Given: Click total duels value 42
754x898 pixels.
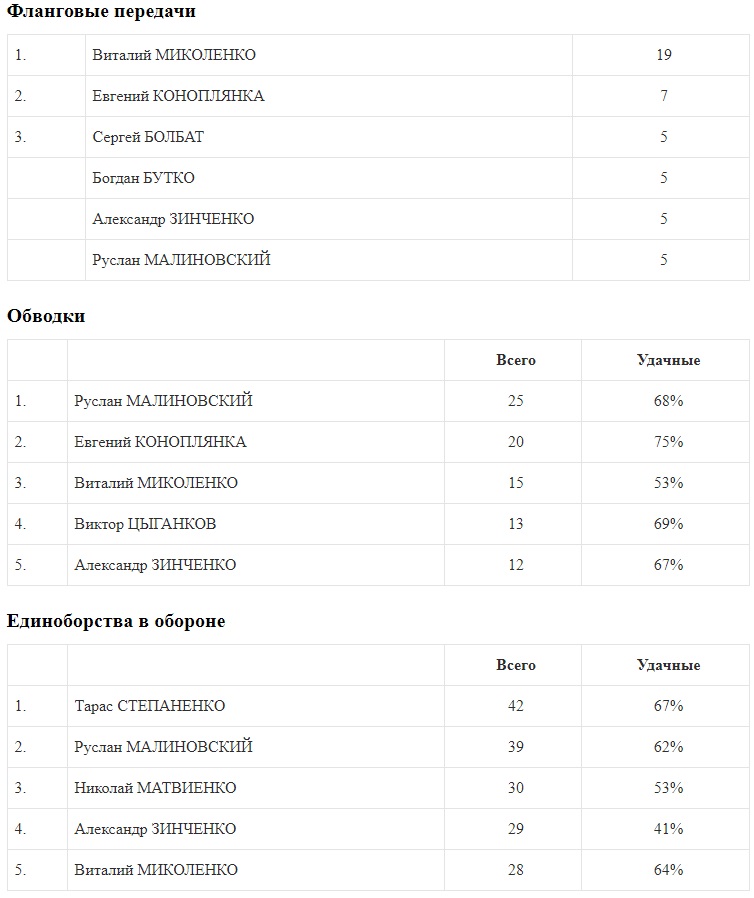Looking at the screenshot, I should point(515,706).
